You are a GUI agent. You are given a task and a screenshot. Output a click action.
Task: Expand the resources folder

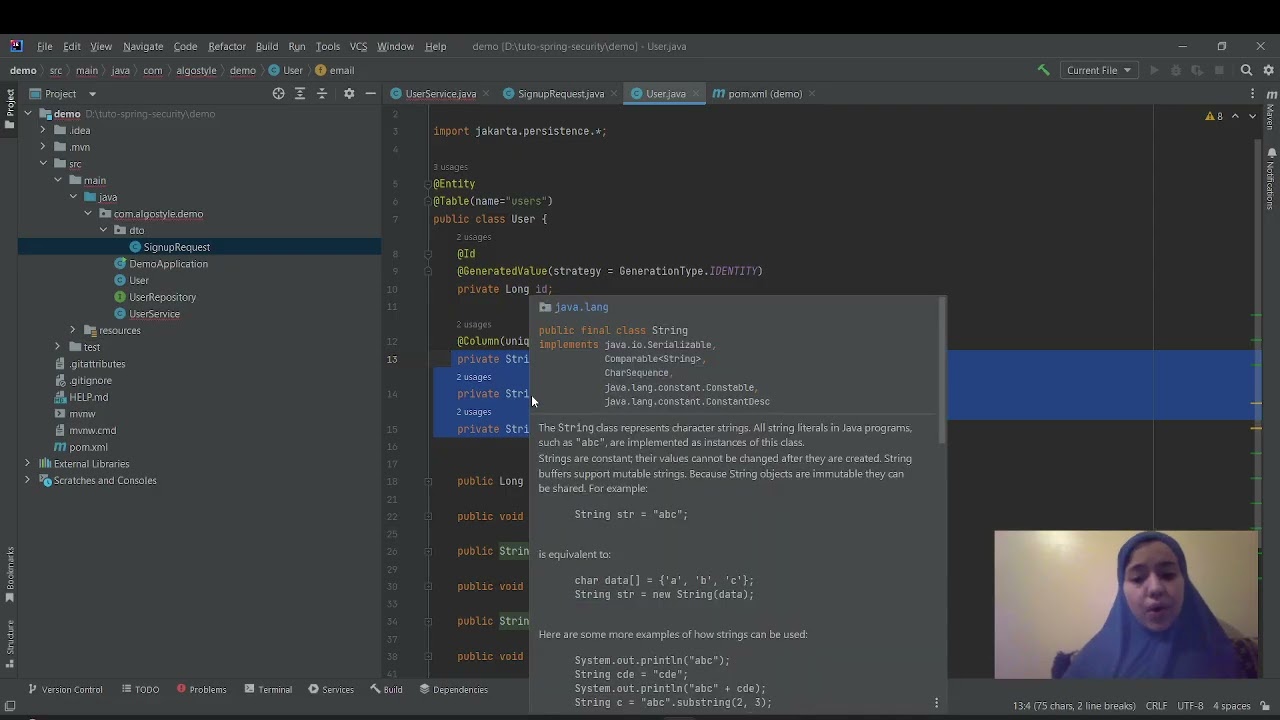point(73,330)
